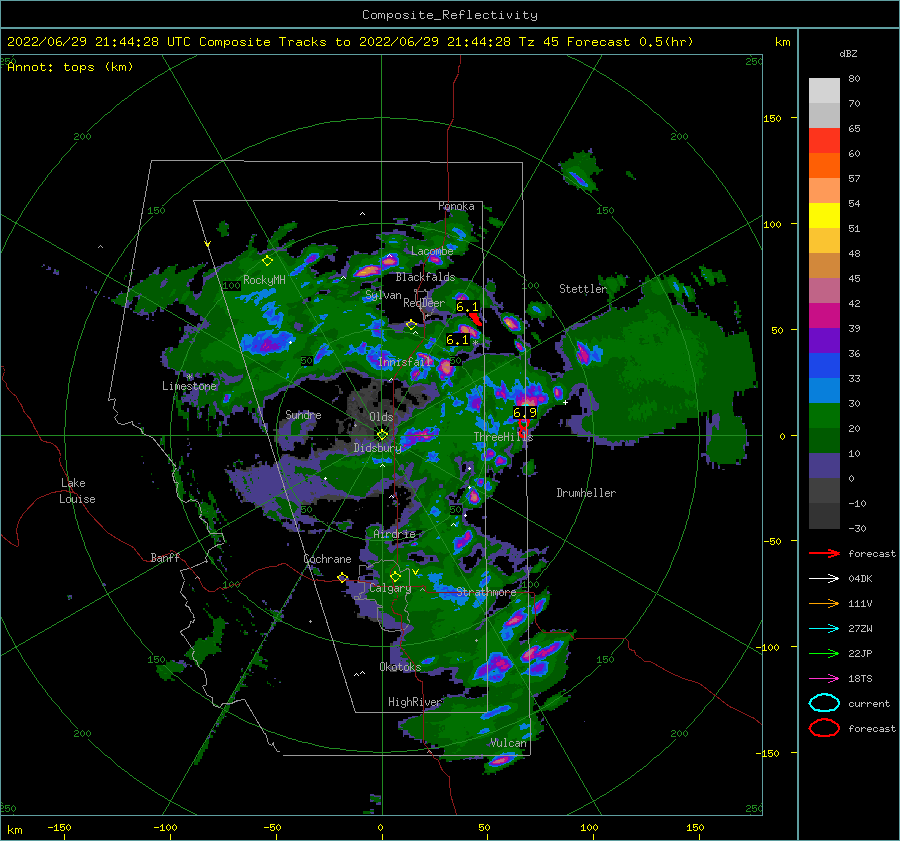
Task: Click the 2022/06/29 21:44:28 UTC timestamp line
Action: tap(350, 42)
